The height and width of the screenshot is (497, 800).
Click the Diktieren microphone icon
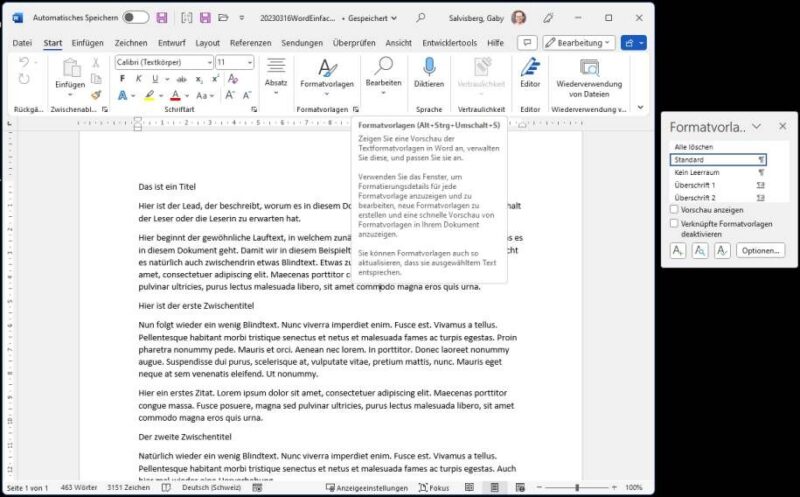(x=429, y=67)
